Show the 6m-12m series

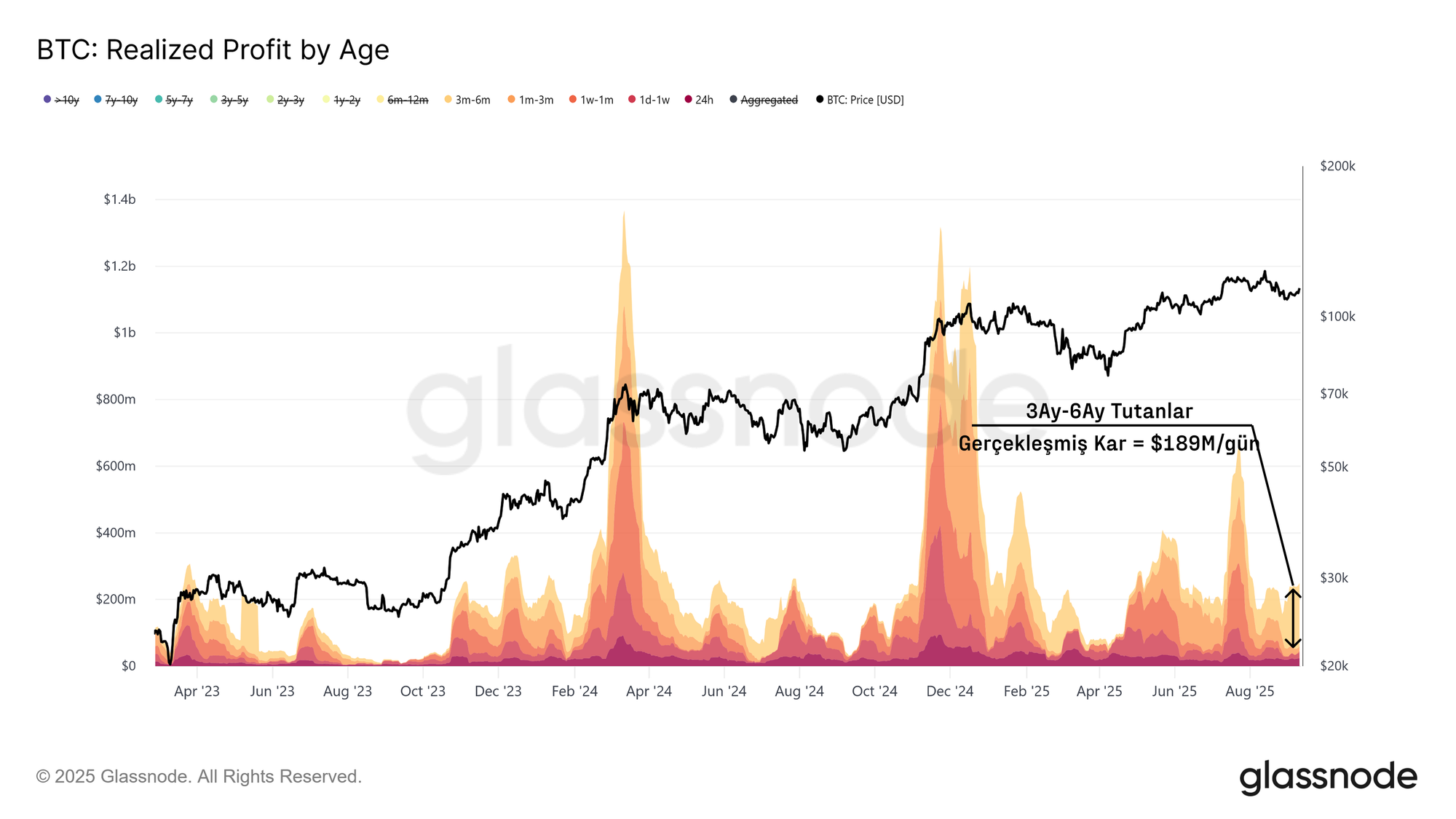pos(403,100)
